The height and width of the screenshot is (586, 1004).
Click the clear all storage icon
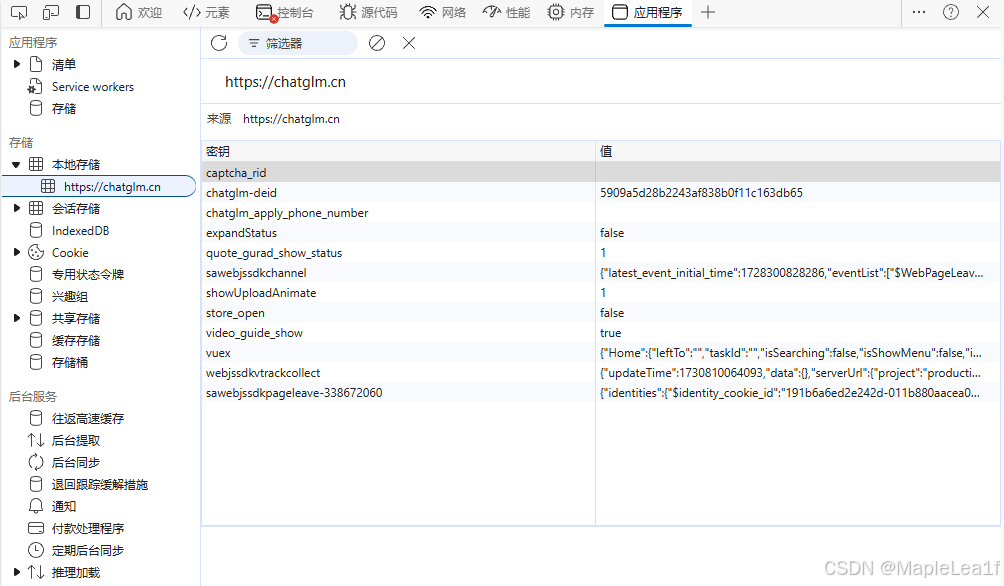377,43
